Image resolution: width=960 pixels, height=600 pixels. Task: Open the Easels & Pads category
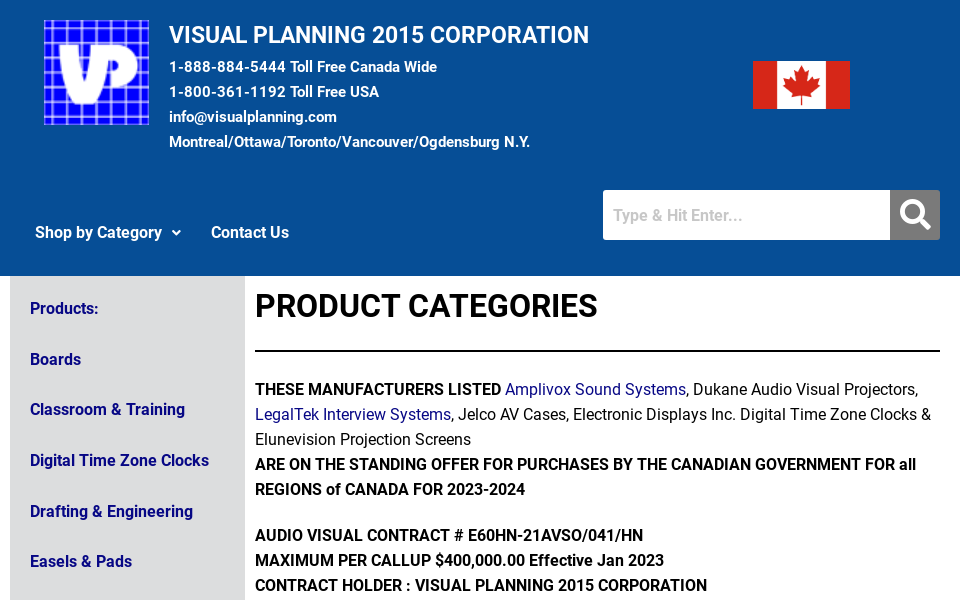point(81,561)
